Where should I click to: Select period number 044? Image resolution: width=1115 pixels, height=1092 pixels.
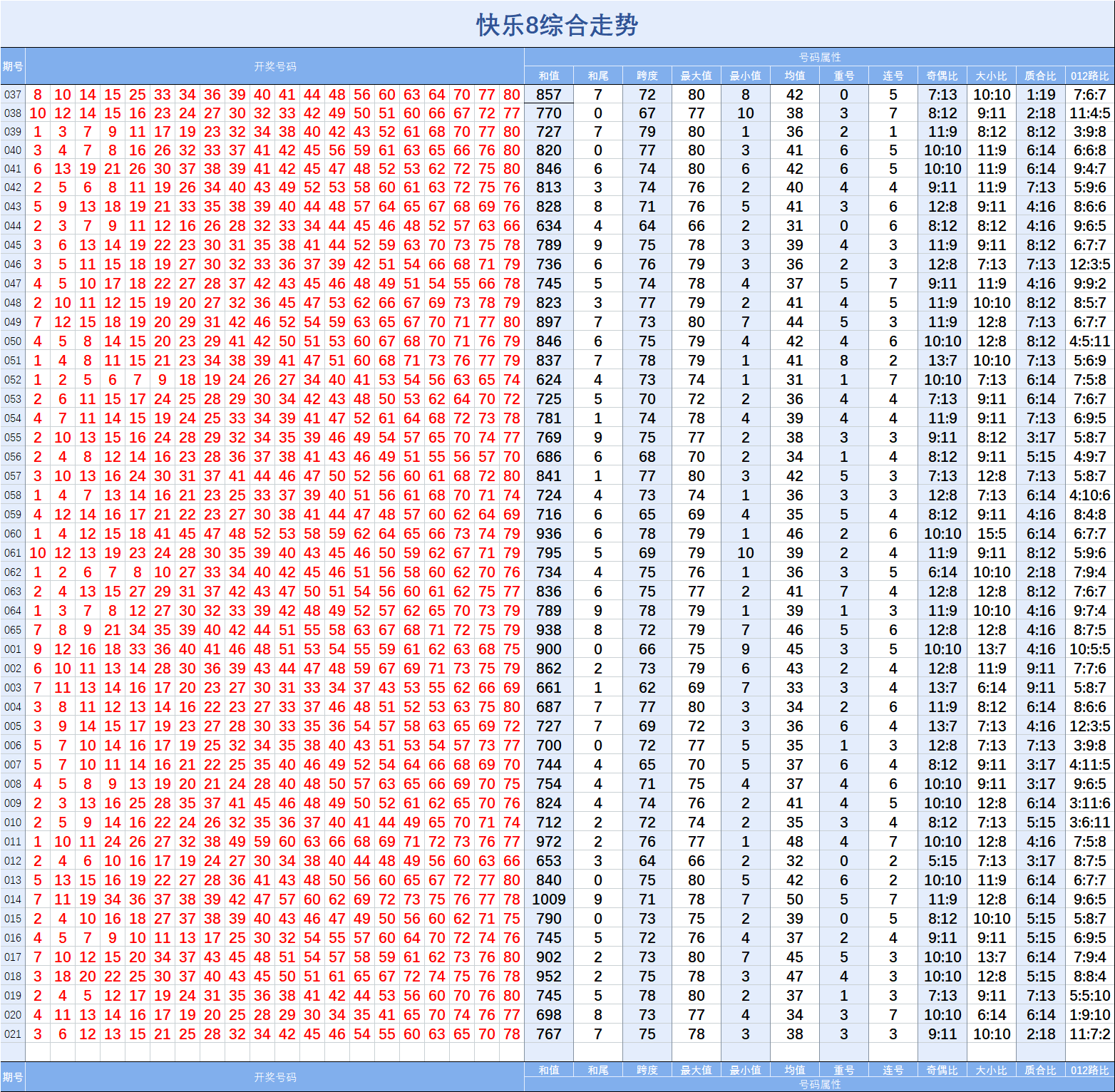tap(13, 226)
